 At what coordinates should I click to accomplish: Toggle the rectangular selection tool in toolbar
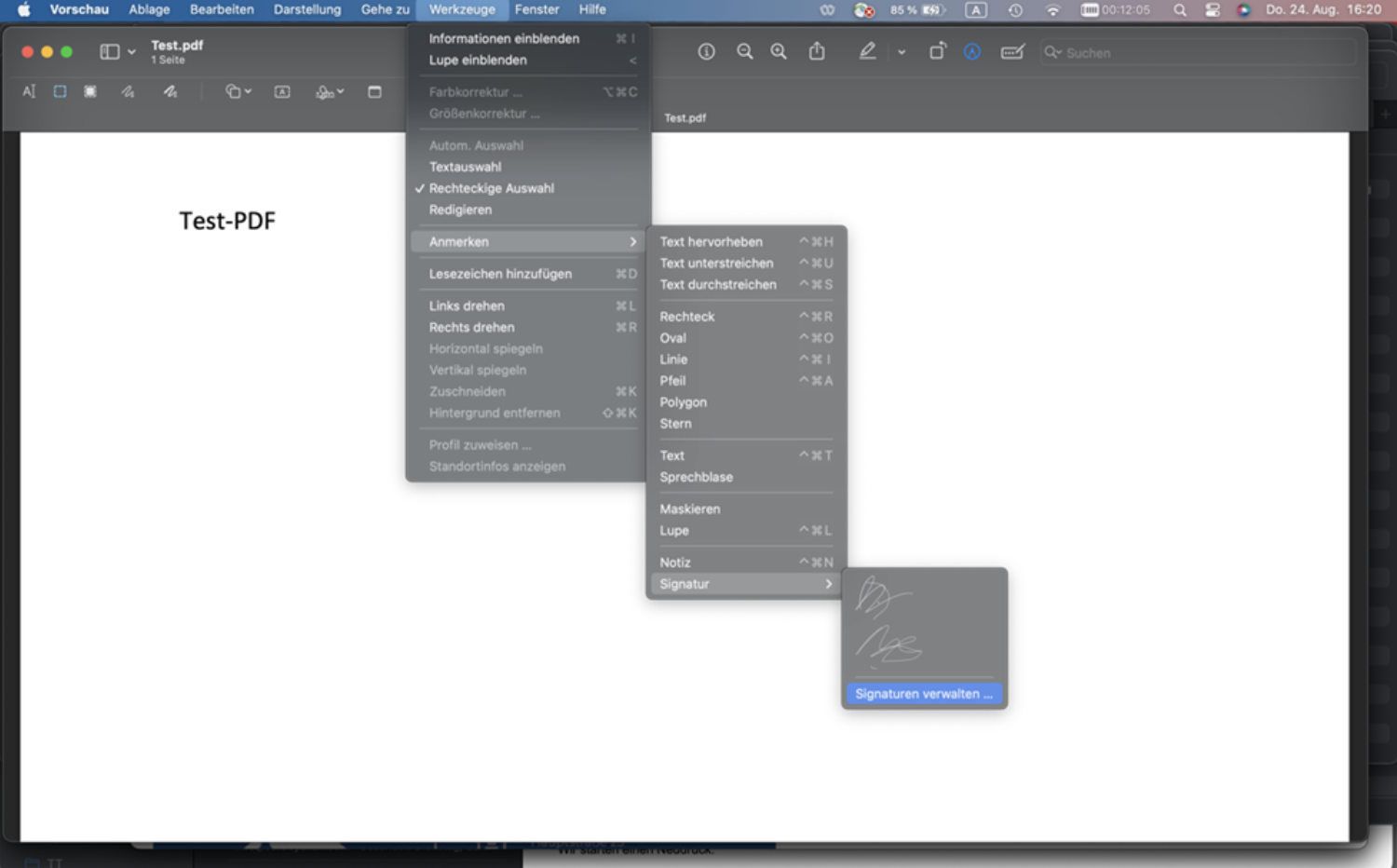point(60,91)
